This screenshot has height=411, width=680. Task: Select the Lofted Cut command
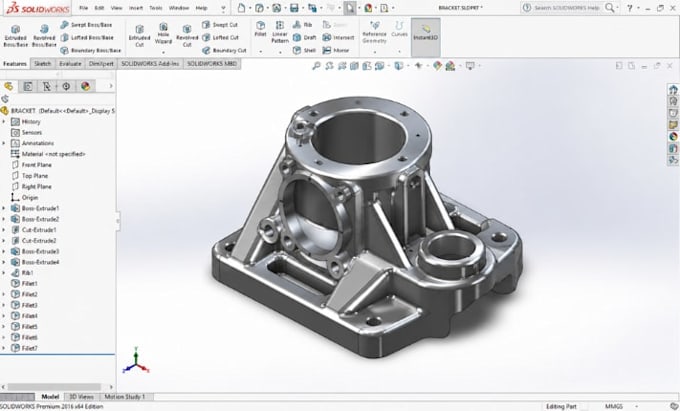tap(220, 38)
